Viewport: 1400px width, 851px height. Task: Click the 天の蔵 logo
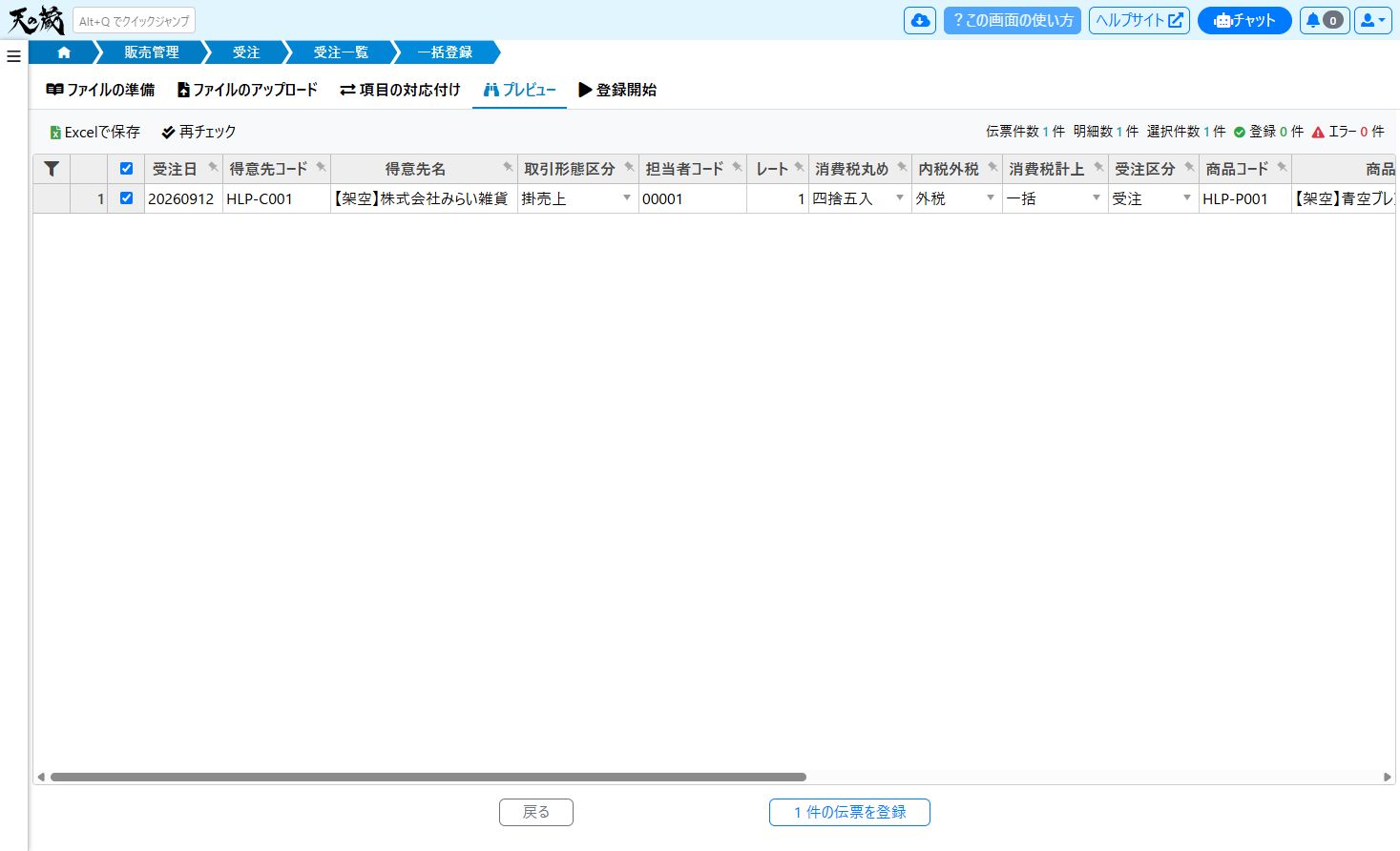tap(36, 20)
